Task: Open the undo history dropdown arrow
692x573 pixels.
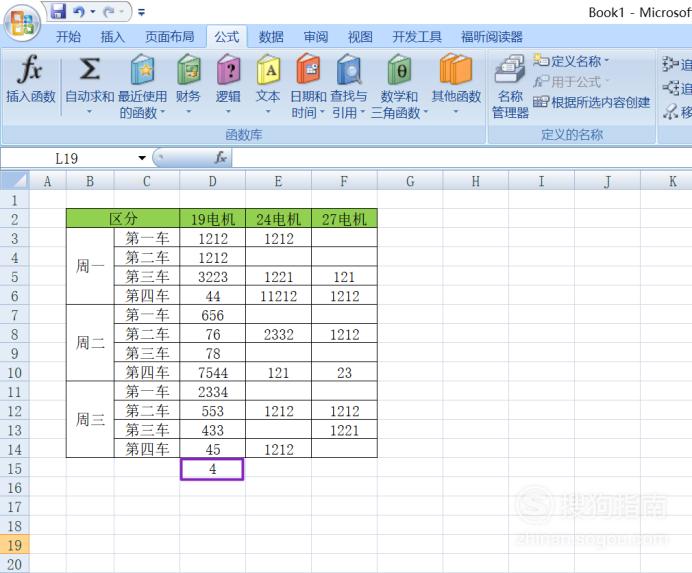Action: point(93,11)
